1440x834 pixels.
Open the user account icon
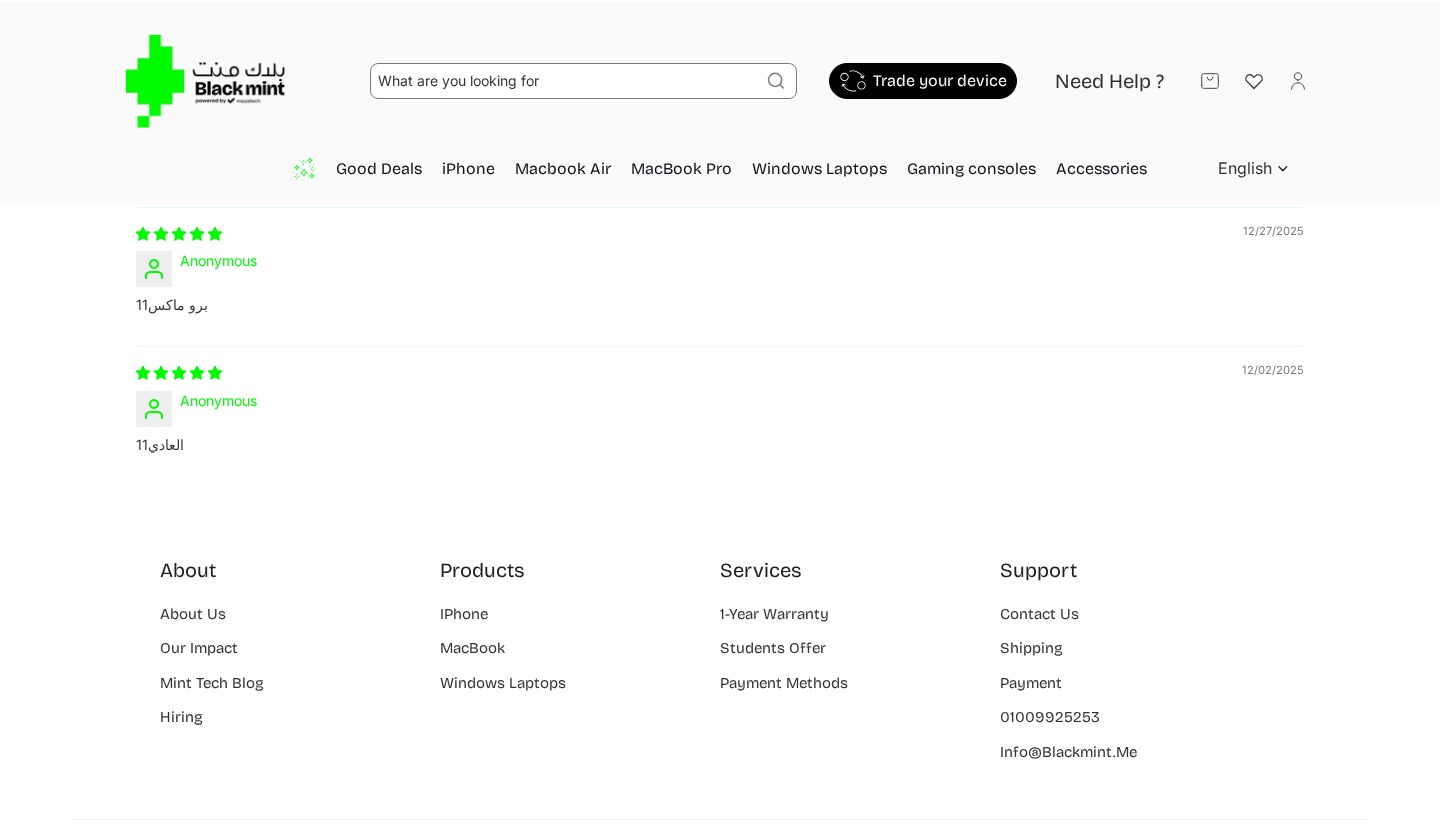(1298, 81)
